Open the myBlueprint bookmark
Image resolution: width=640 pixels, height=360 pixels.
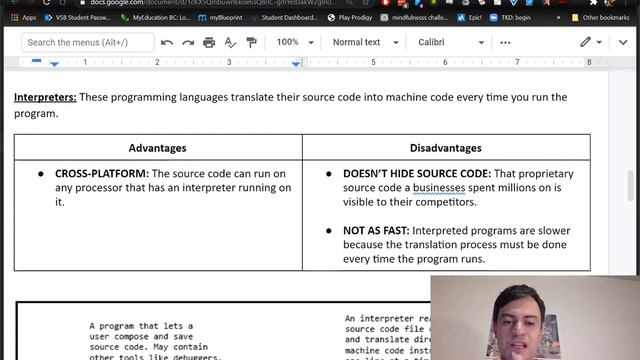click(220, 18)
